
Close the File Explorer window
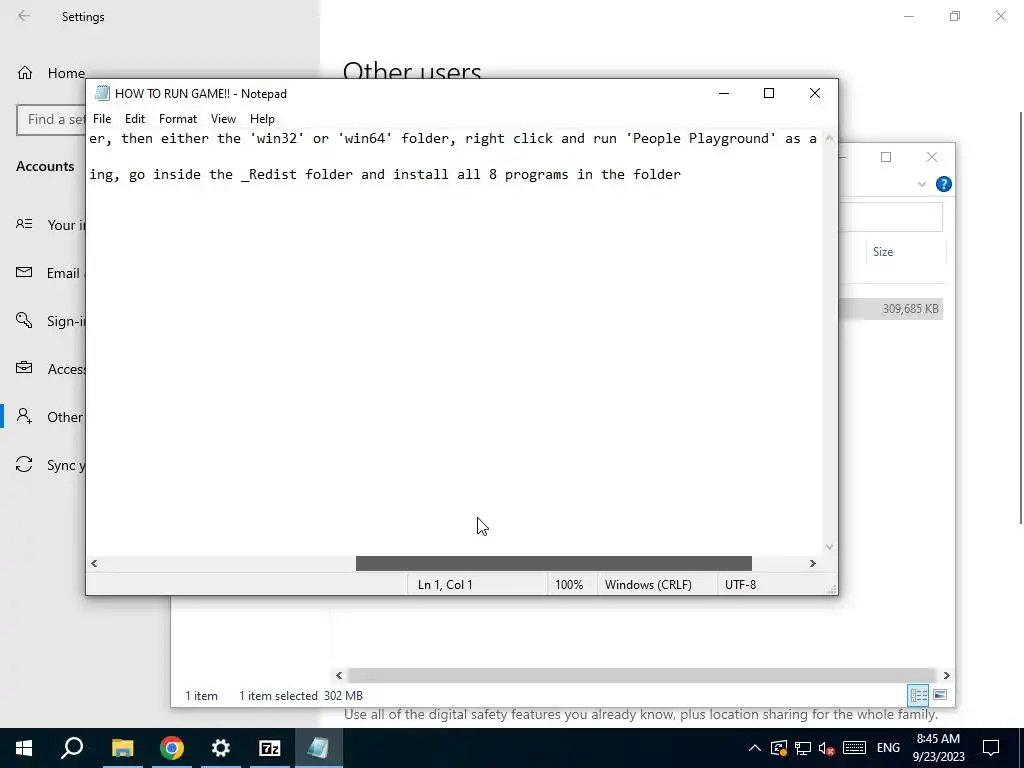(x=932, y=157)
